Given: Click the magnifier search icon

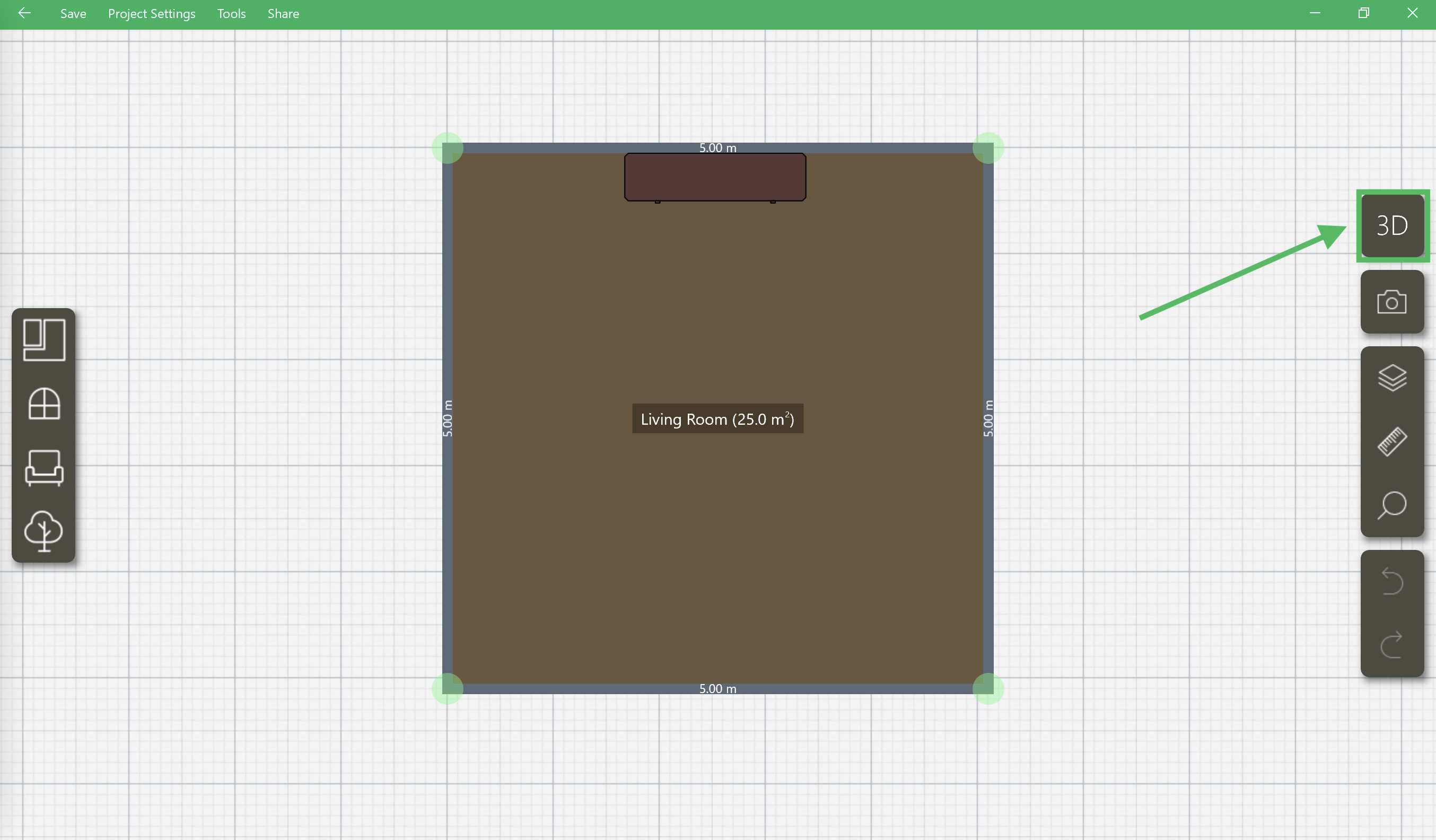Looking at the screenshot, I should point(1391,505).
